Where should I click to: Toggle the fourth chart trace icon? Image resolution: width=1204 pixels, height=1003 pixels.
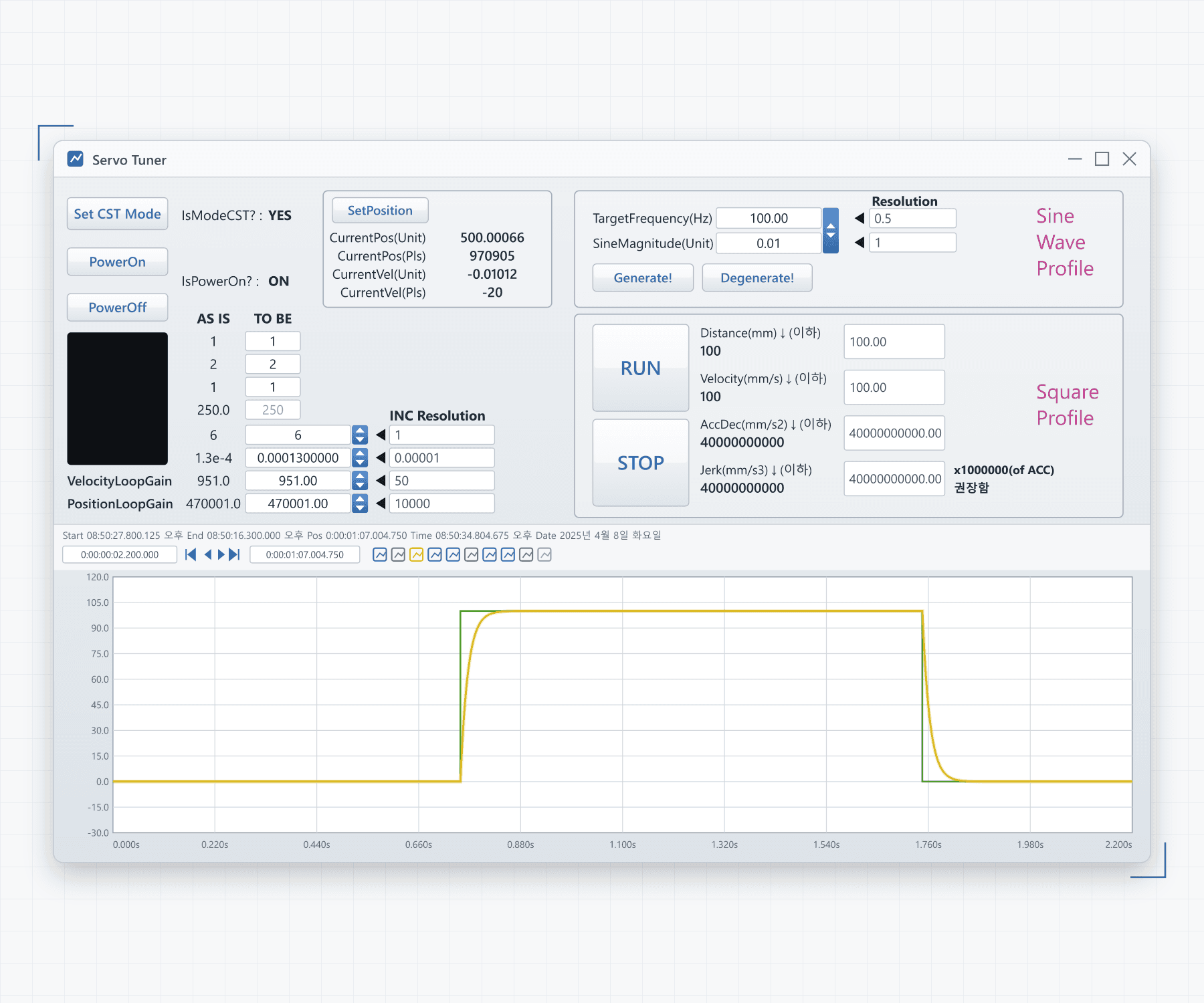point(435,554)
